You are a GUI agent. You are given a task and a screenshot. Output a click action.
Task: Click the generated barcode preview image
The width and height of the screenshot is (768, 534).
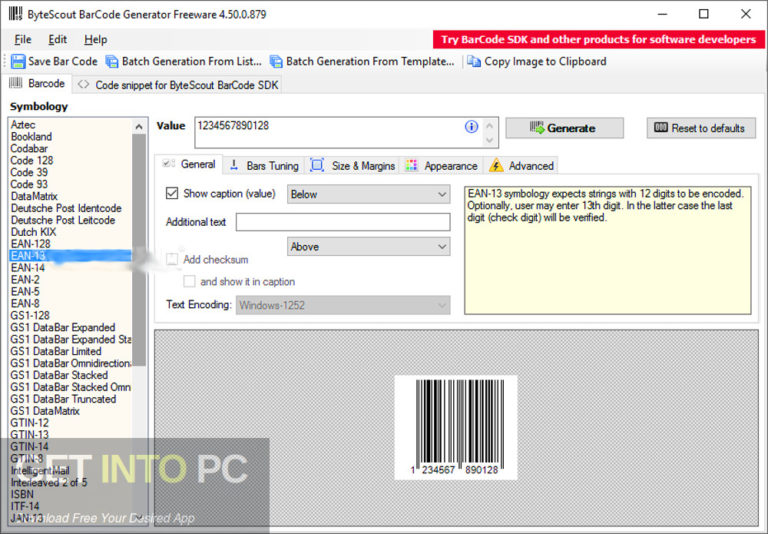[456, 427]
